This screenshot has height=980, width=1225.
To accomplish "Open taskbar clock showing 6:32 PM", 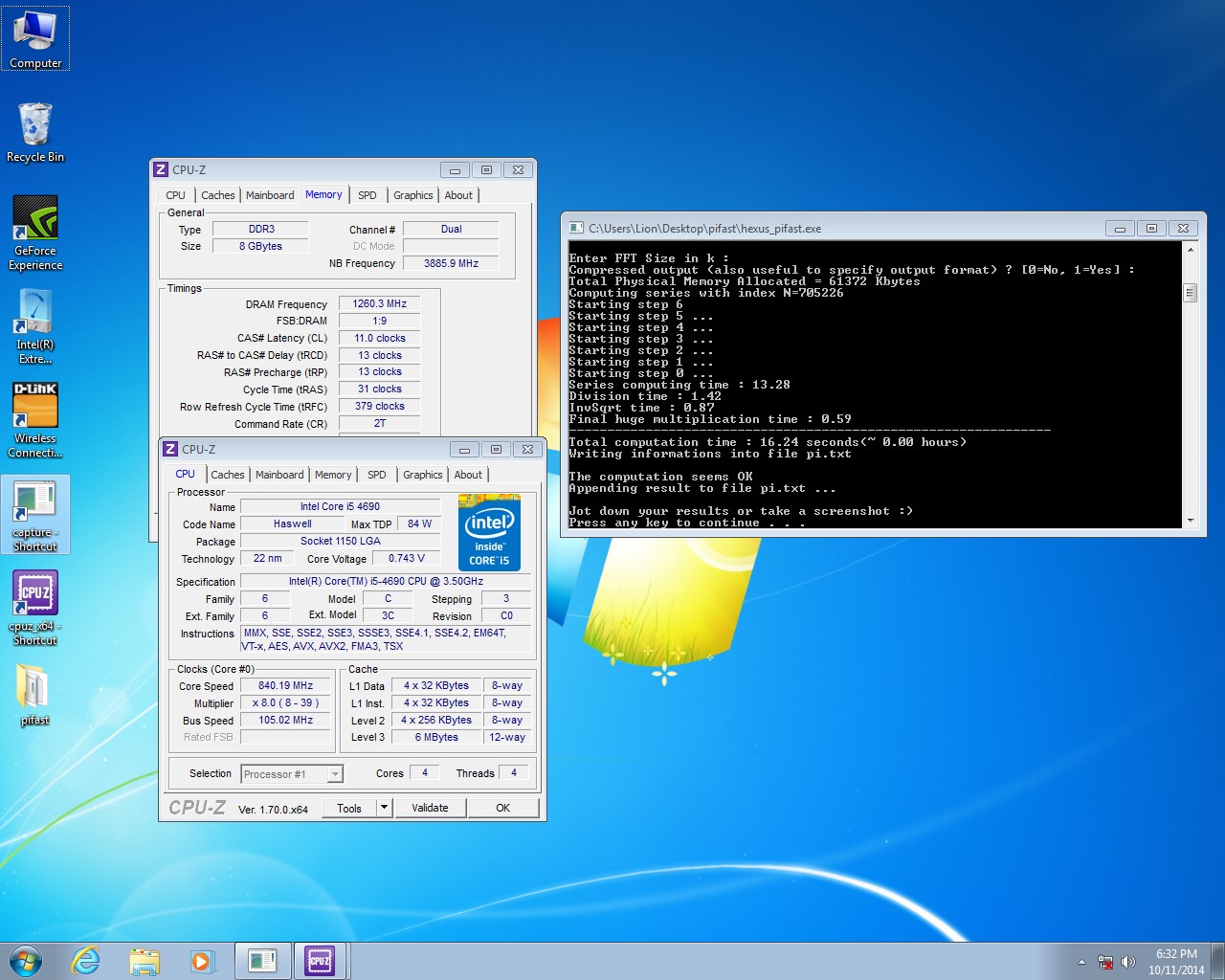I will [1176, 962].
